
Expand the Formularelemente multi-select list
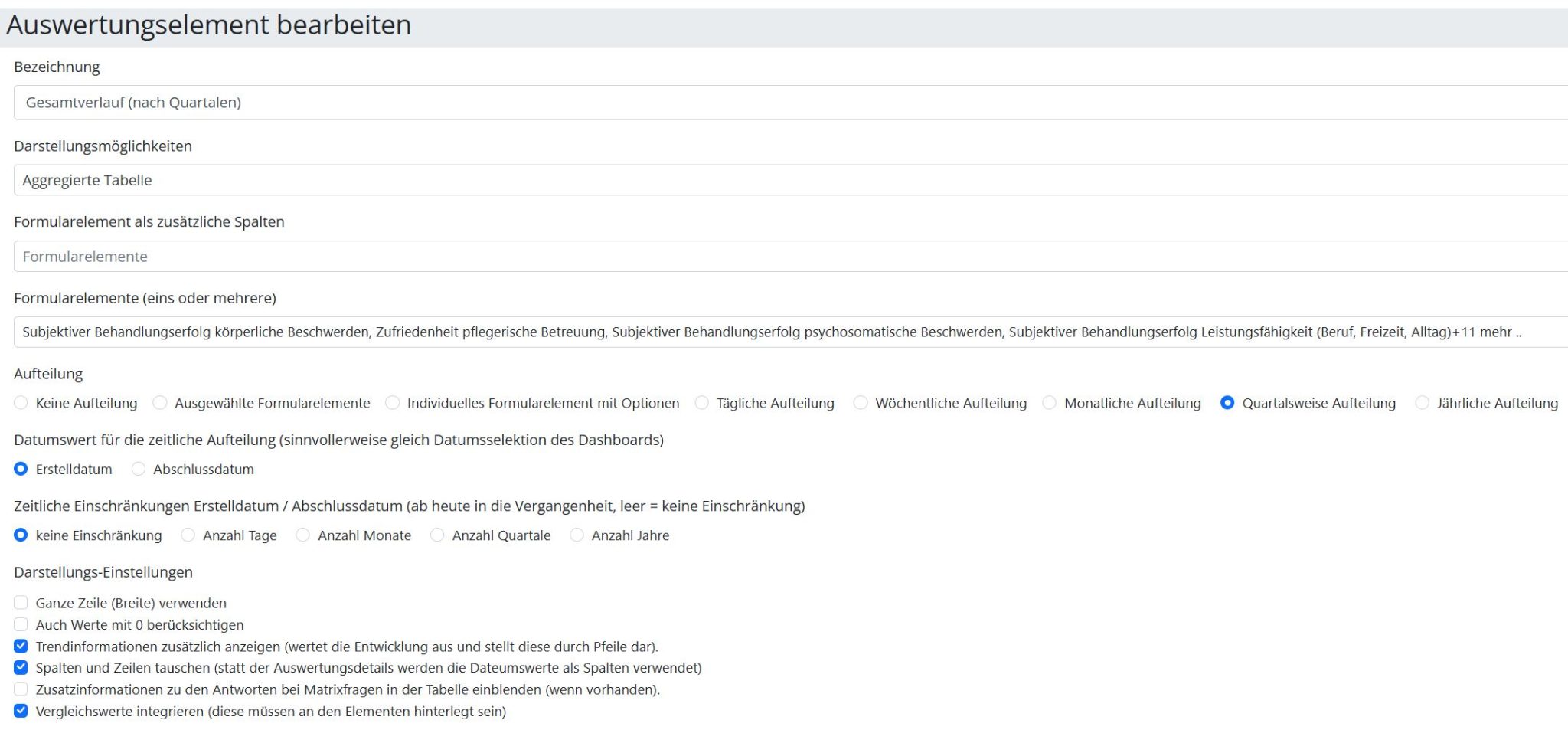pyautogui.click(x=791, y=332)
